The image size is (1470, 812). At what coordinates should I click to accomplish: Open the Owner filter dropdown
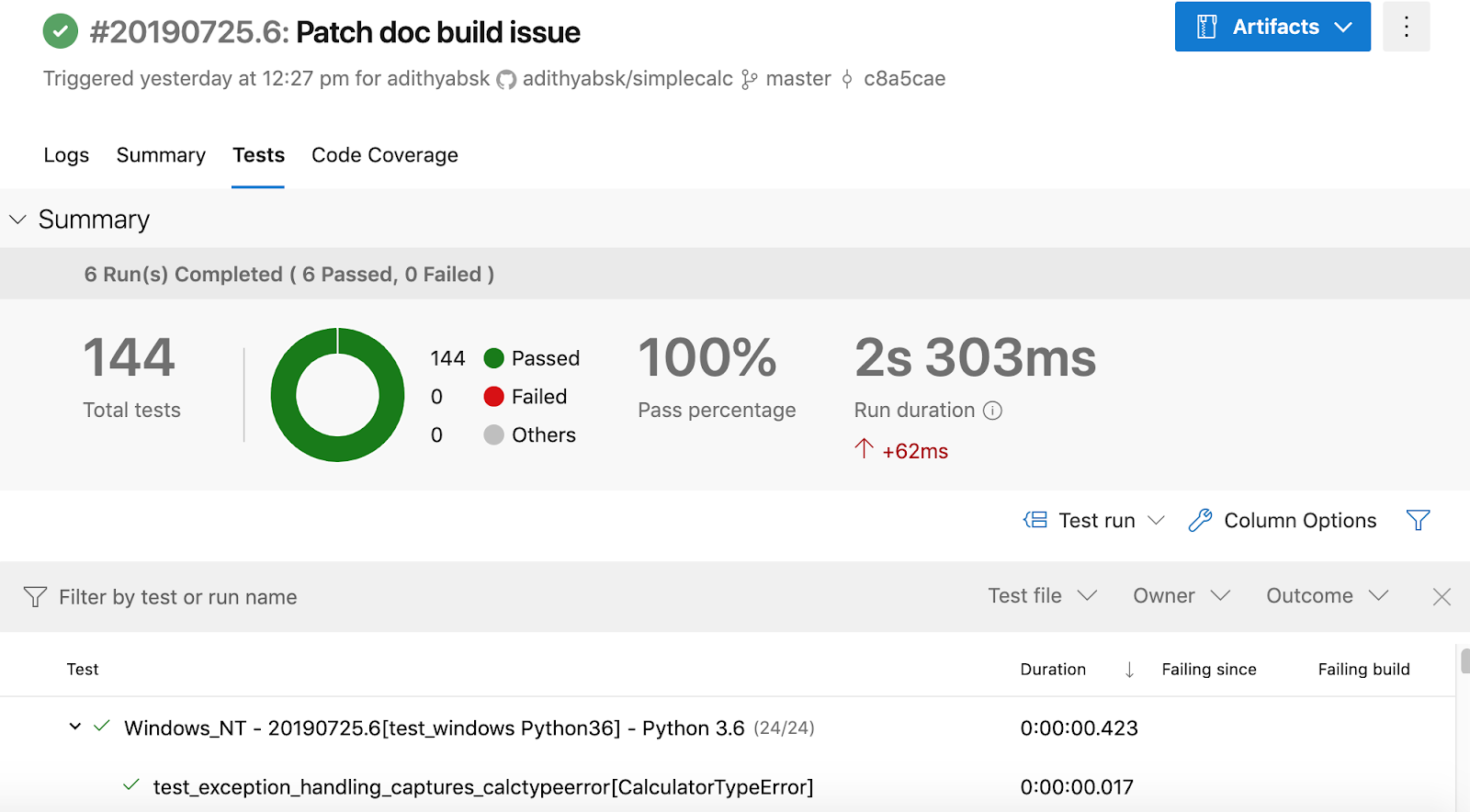point(1181,596)
